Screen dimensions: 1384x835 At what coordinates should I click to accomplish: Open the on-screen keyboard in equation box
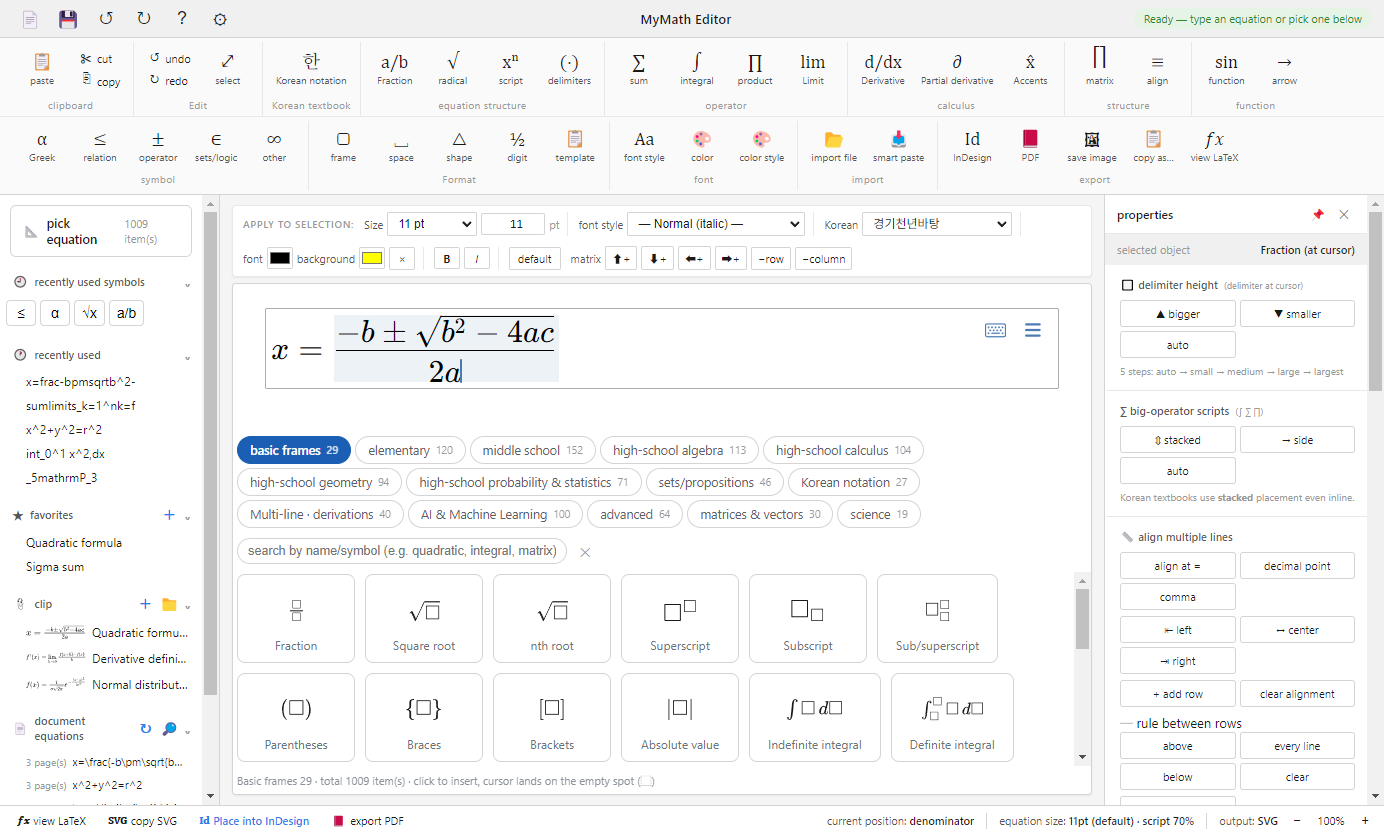point(995,330)
